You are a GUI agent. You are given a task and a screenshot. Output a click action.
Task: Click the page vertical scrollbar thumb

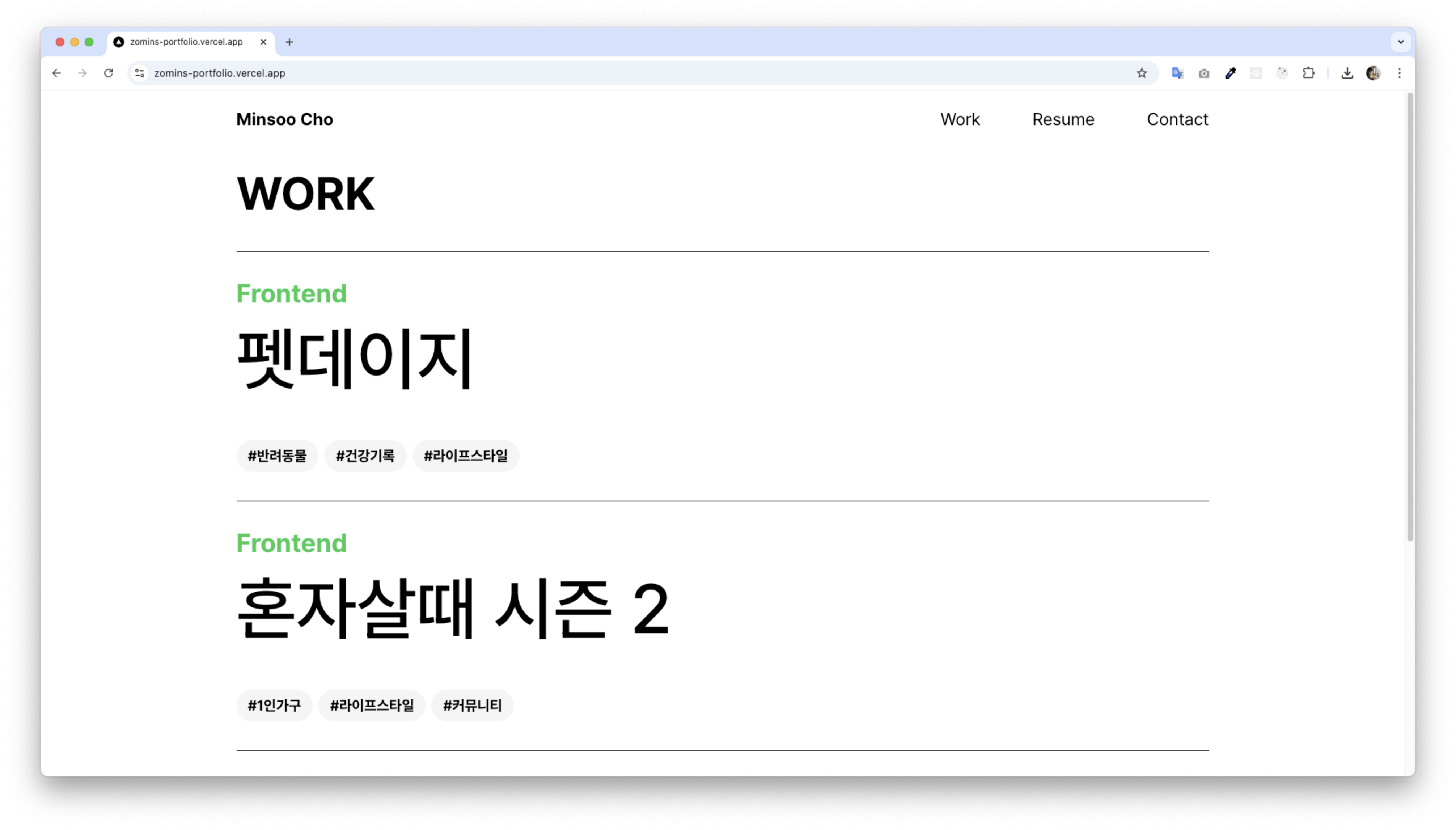tap(1410, 316)
